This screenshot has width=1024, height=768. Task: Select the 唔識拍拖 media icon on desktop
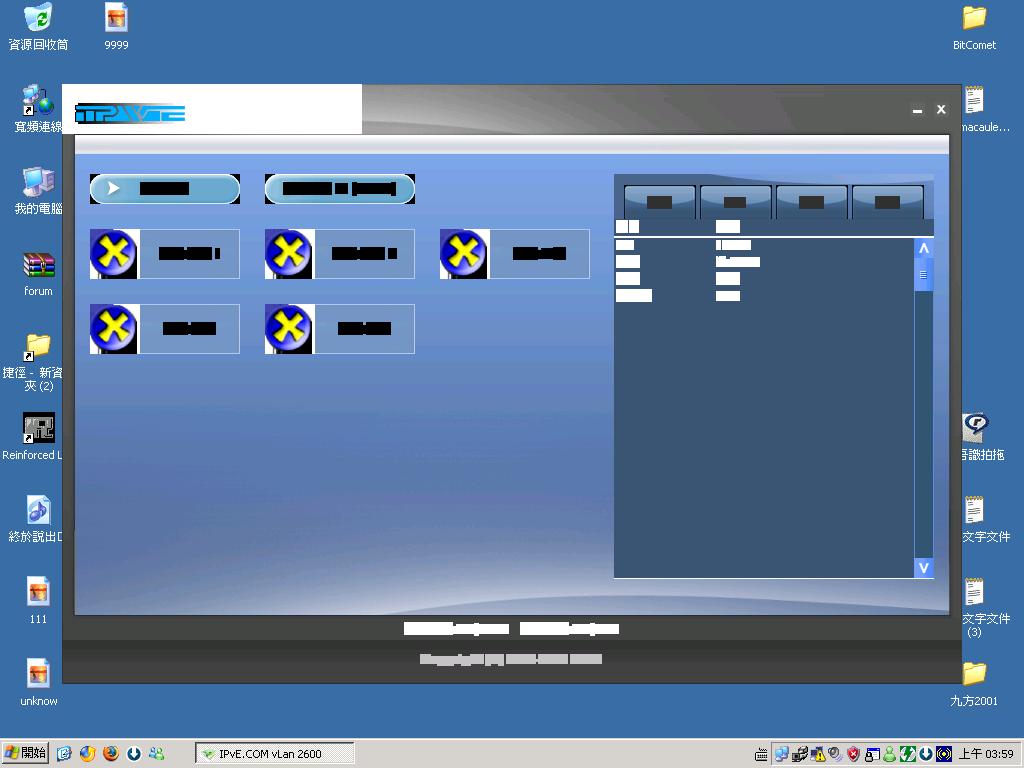pyautogui.click(x=982, y=436)
